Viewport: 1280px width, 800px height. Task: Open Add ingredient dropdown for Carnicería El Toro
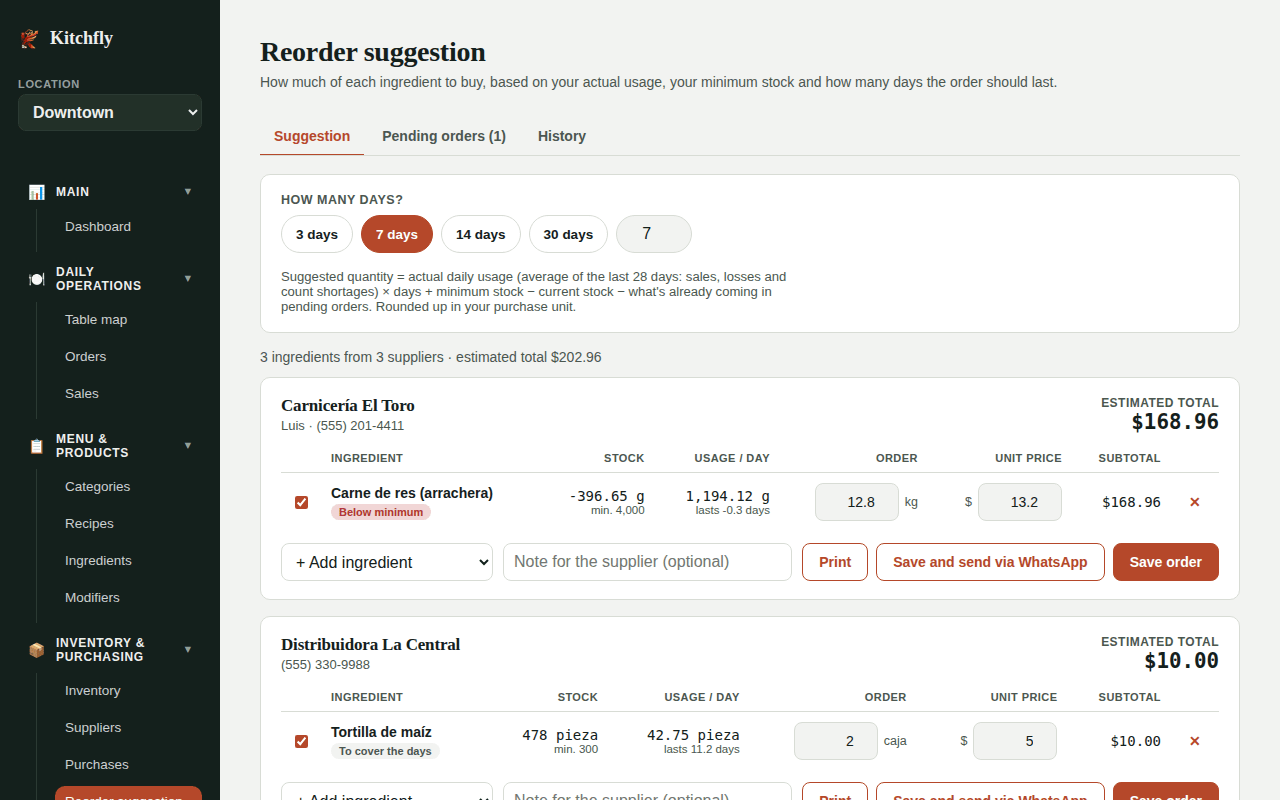[x=387, y=562]
